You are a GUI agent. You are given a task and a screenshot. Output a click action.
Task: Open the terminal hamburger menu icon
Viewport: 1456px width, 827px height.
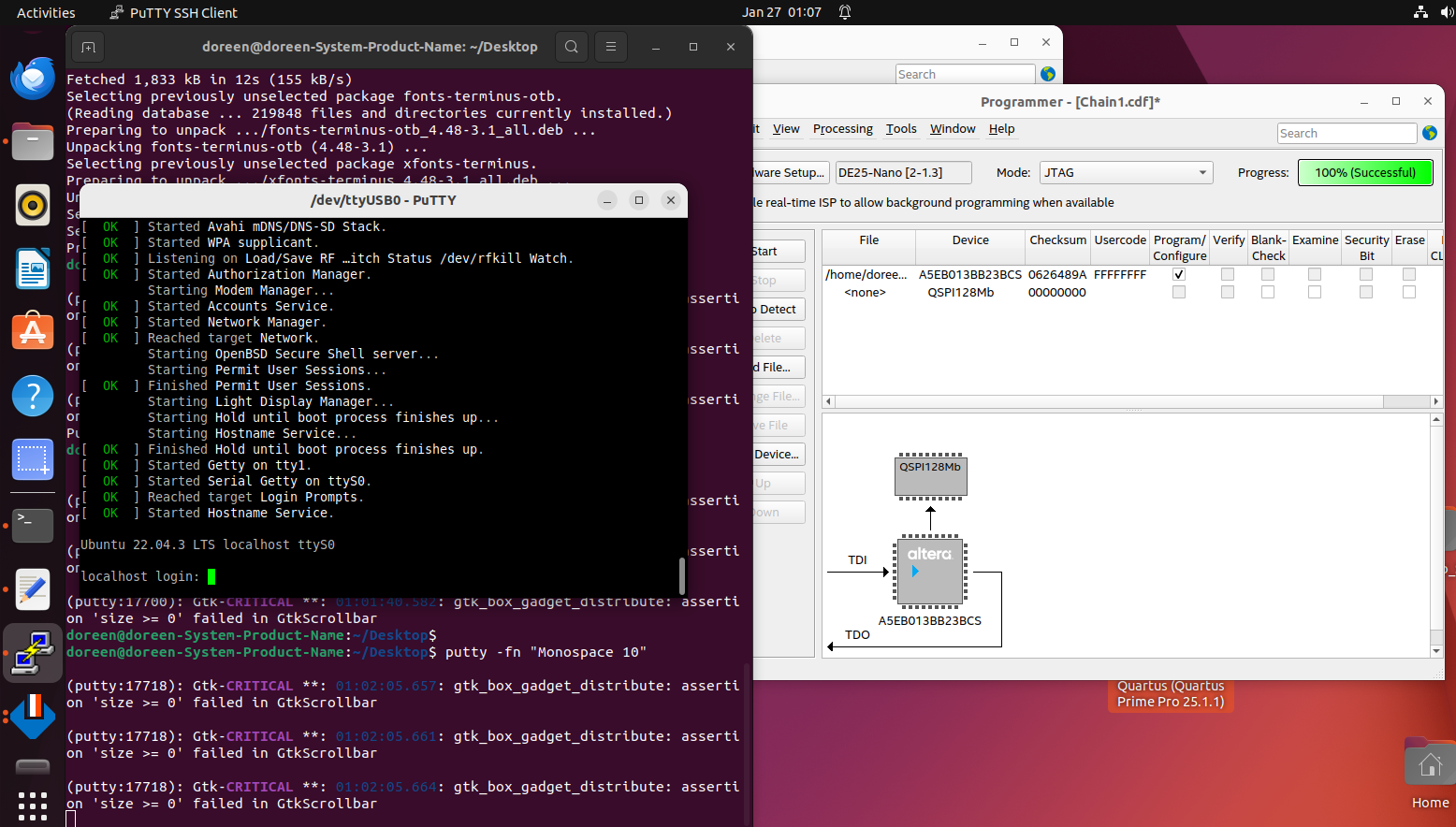pyautogui.click(x=610, y=46)
